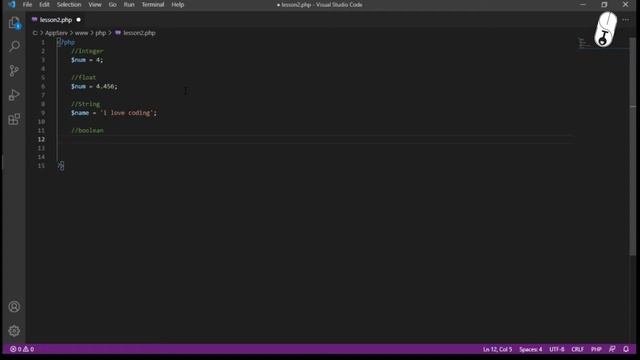Screen dimensions: 640x360
Task: Open the Explorer view in activity bar
Action: (14, 23)
